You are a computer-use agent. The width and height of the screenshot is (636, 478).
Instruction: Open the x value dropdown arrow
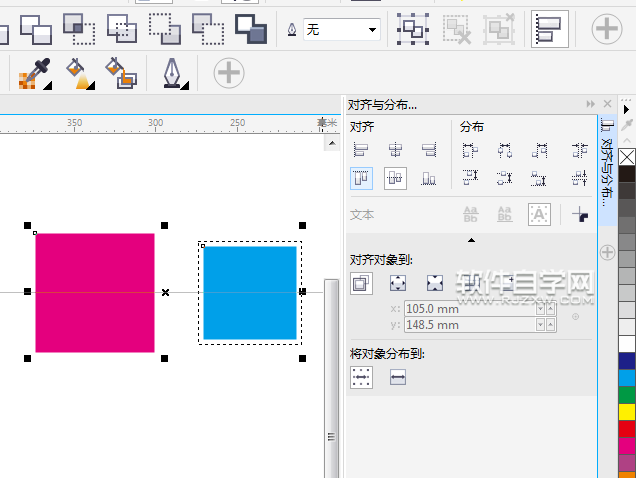coord(541,309)
